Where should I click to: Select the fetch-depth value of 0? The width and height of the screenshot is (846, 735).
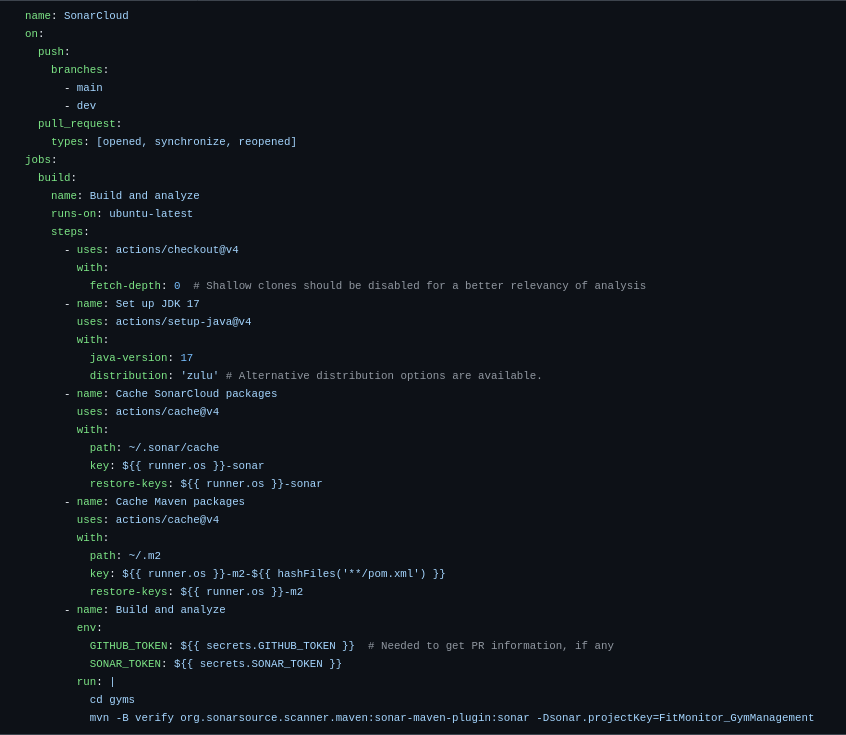[x=177, y=285]
